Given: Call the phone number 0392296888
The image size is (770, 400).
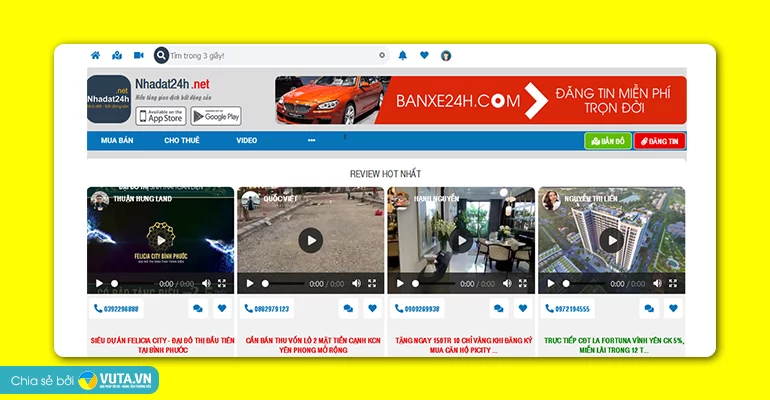Looking at the screenshot, I should (x=116, y=309).
